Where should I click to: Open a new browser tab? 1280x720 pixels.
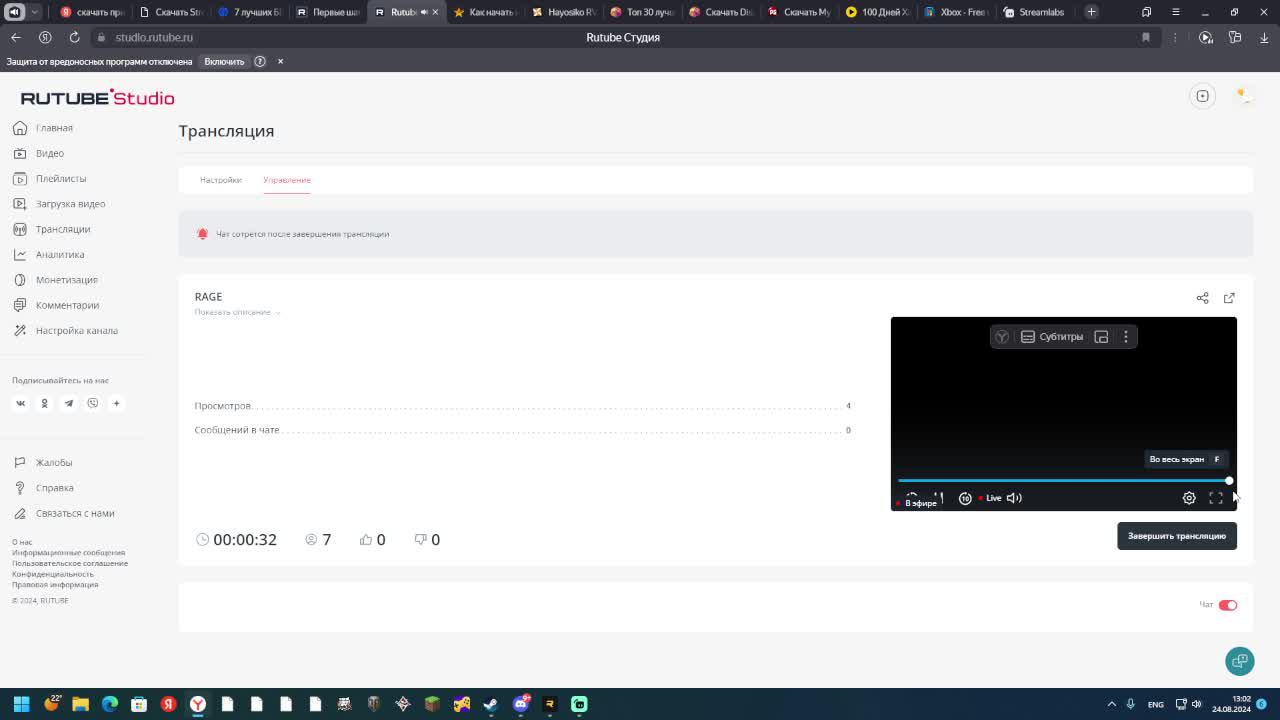(x=1091, y=12)
